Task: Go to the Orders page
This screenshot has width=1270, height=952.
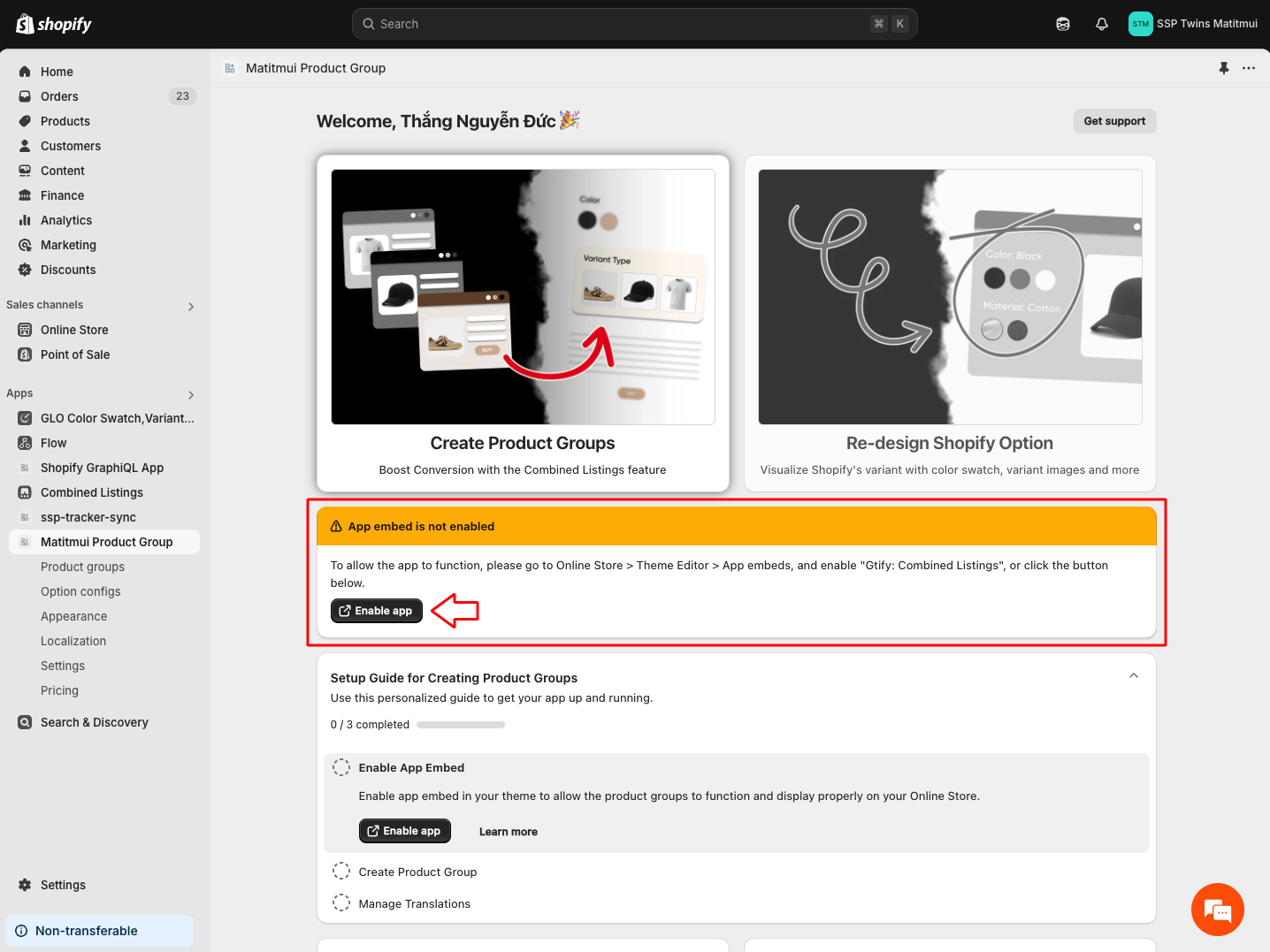Action: point(59,96)
